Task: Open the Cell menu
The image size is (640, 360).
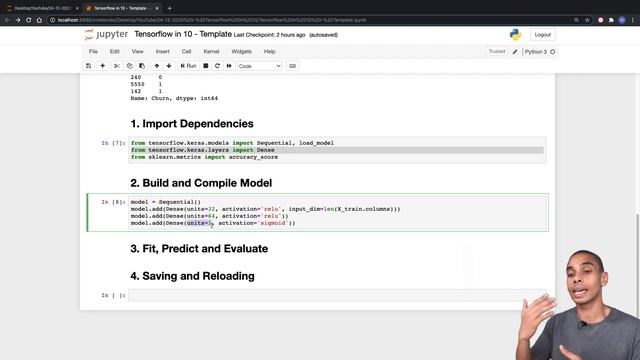Action: click(187, 51)
